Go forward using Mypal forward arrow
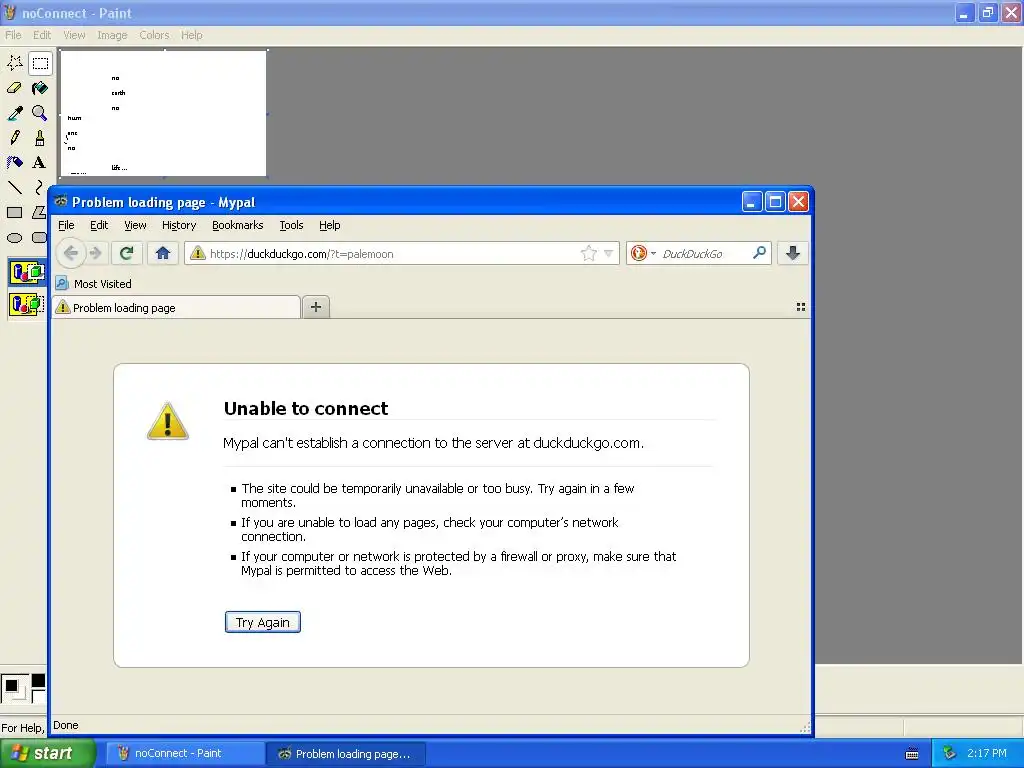 tap(95, 253)
